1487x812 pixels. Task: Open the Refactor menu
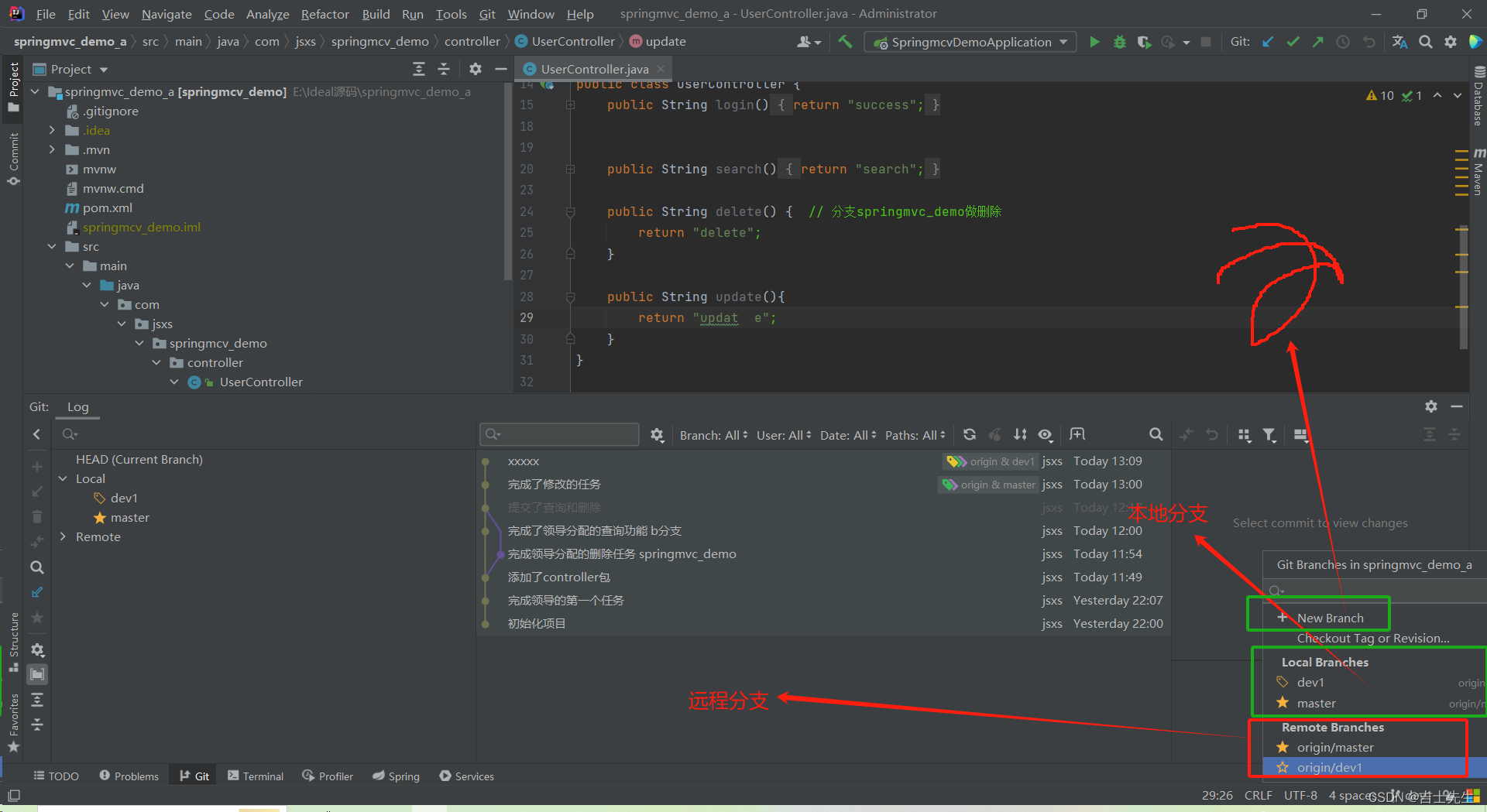[325, 14]
